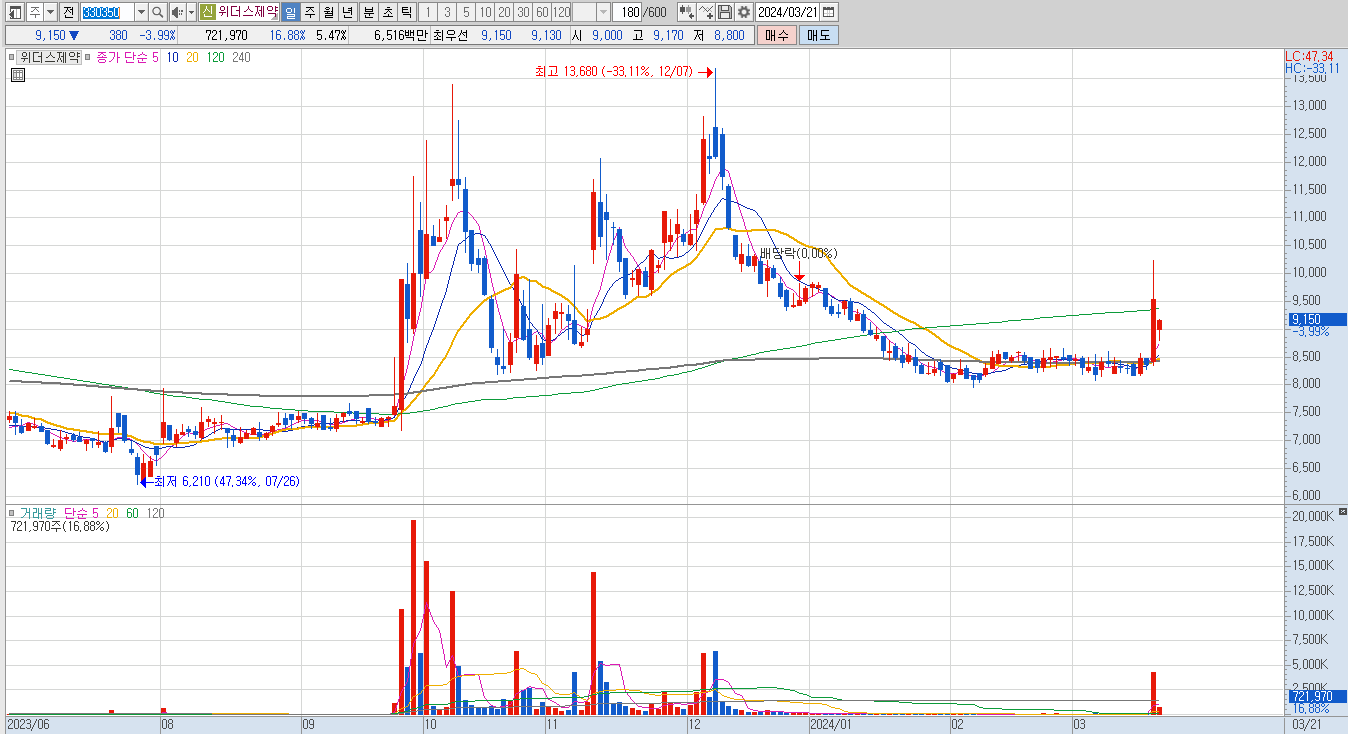Click the LC:47.34 label
Image resolution: width=1348 pixels, height=734 pixels.
pyautogui.click(x=1310, y=57)
